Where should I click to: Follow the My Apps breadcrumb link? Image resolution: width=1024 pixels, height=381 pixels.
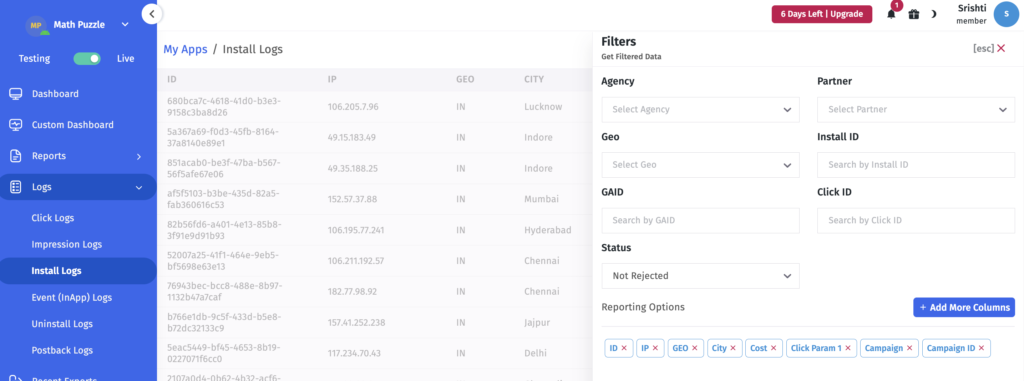(185, 49)
